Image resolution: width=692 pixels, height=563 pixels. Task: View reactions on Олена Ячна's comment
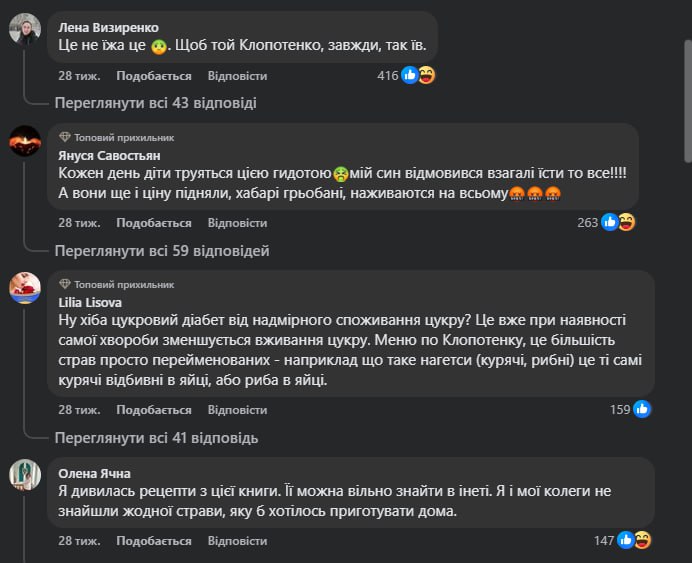click(634, 540)
